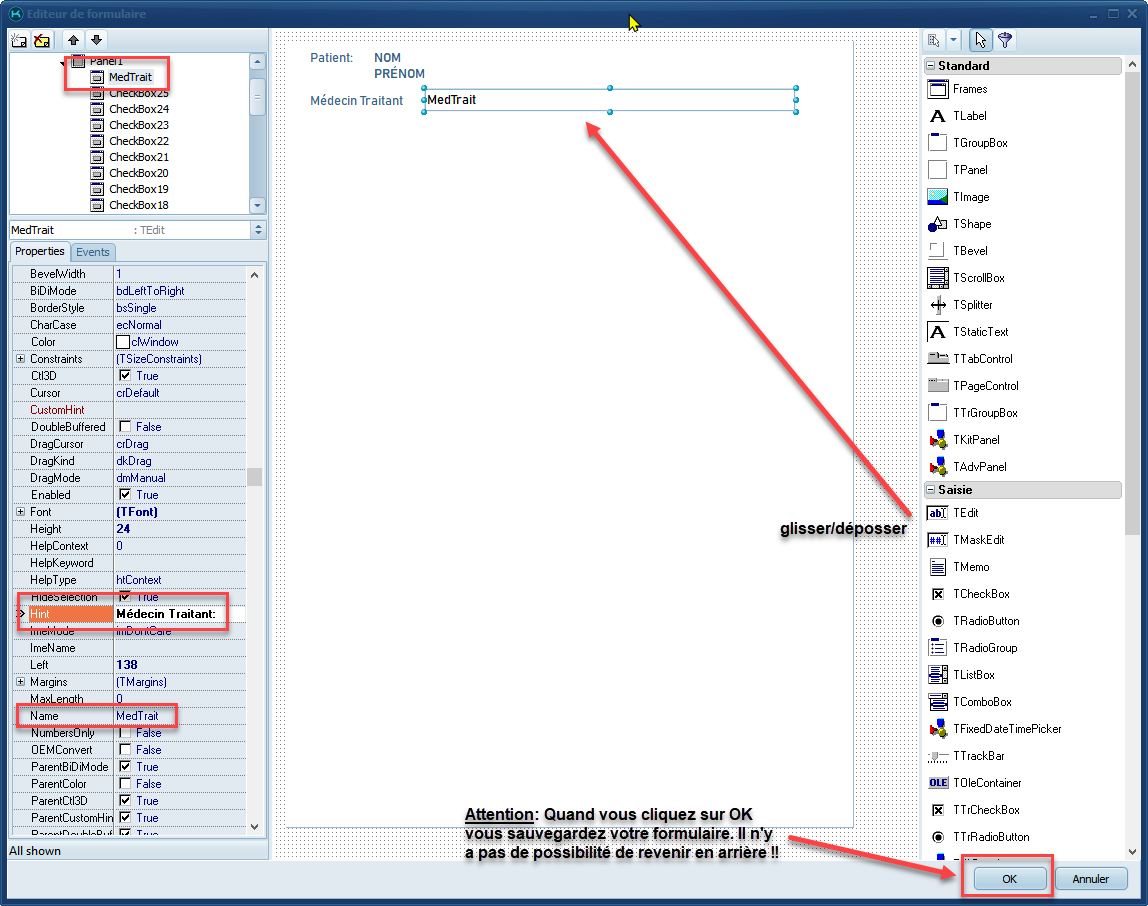Click the delete component icon
This screenshot has width=1148, height=906.
pos(42,41)
